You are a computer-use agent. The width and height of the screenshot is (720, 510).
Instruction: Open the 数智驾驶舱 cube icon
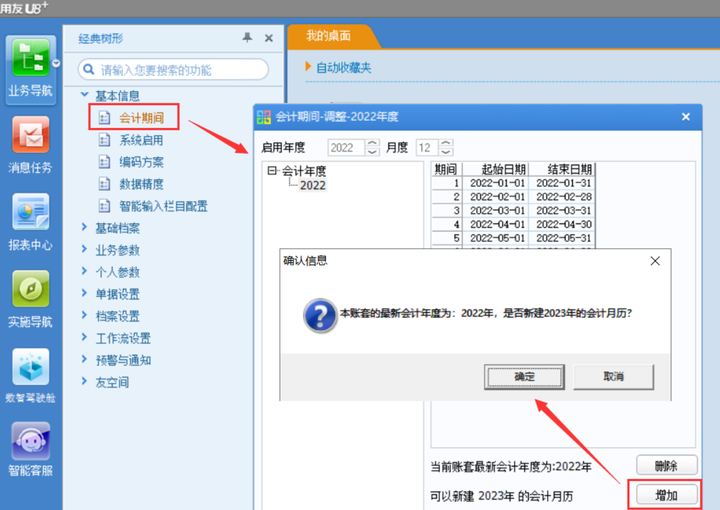pyautogui.click(x=31, y=366)
